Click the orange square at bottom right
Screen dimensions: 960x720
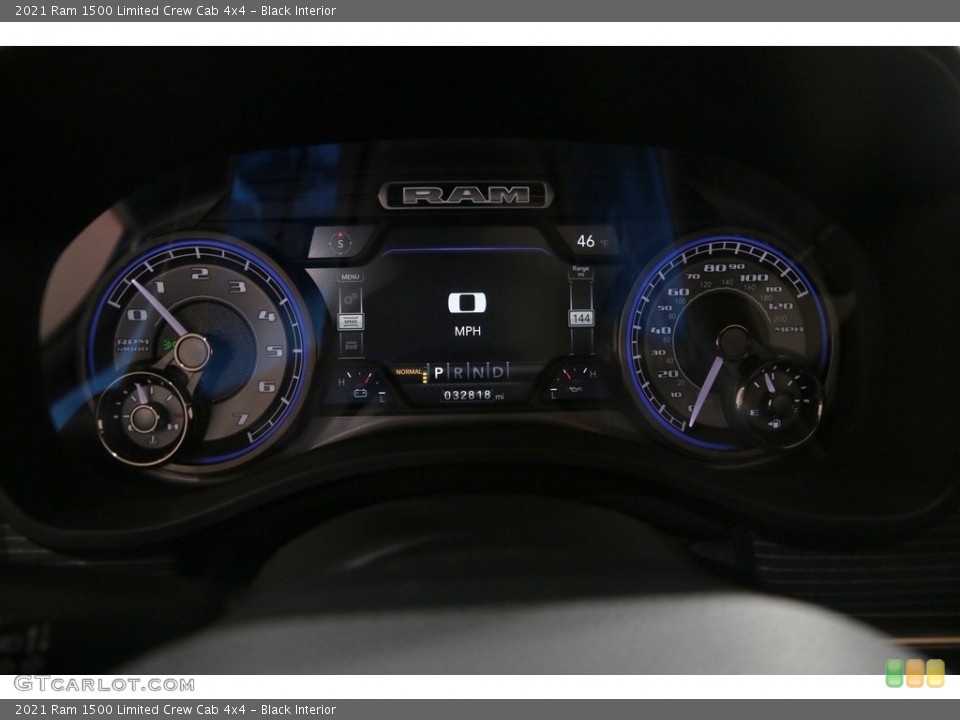(915, 673)
